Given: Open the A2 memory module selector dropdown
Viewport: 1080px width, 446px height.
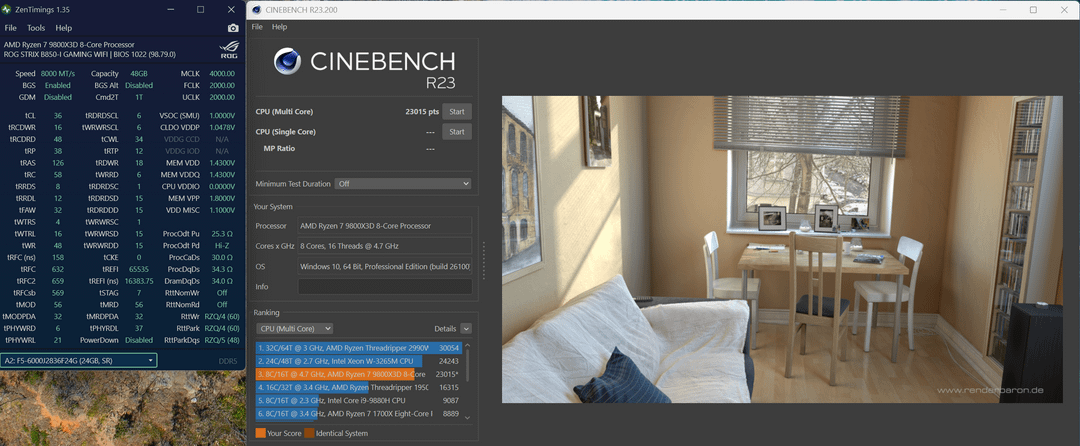Looking at the screenshot, I should click(x=79, y=360).
